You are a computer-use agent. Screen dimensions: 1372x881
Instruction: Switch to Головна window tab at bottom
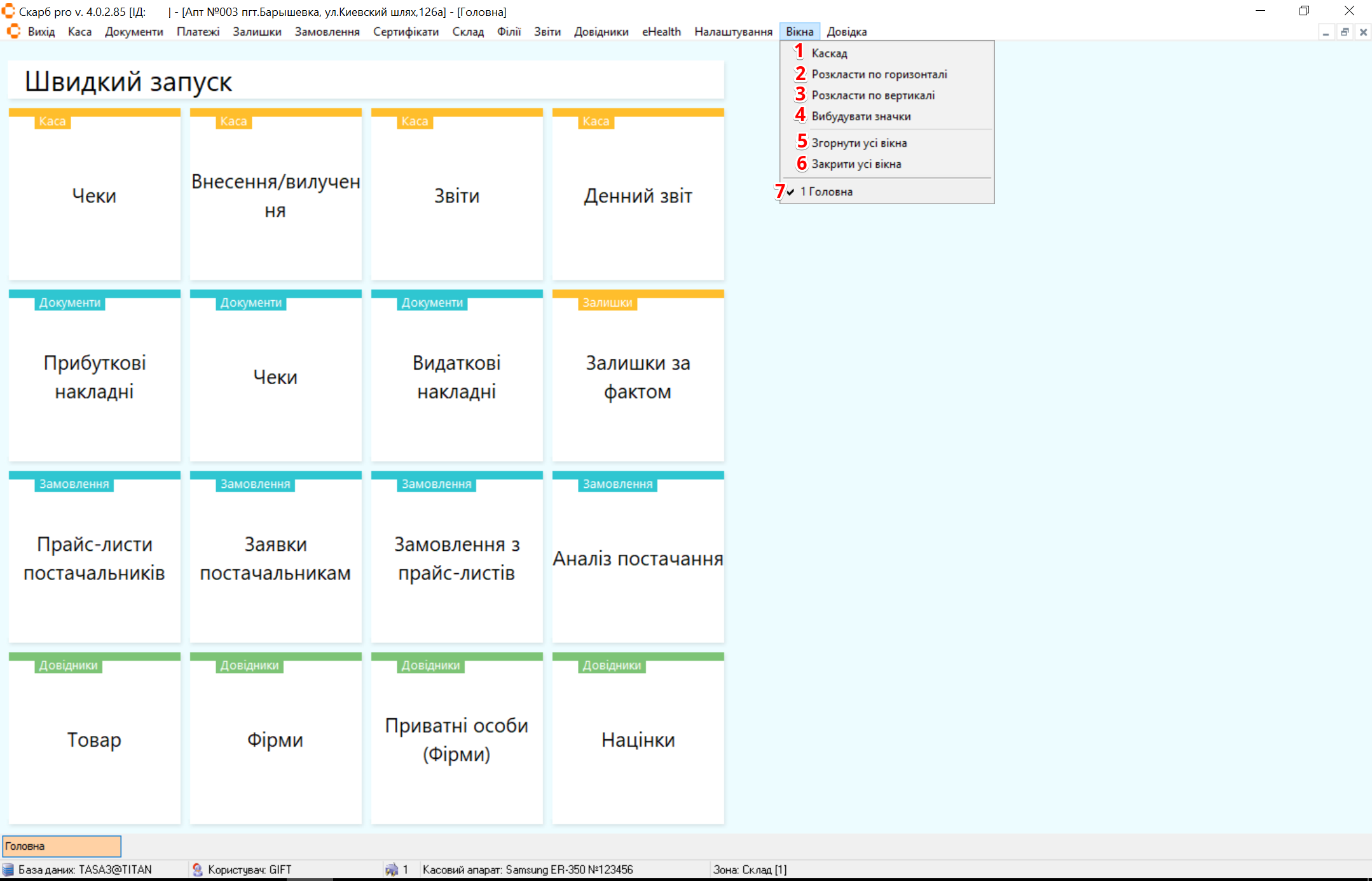tap(62, 846)
